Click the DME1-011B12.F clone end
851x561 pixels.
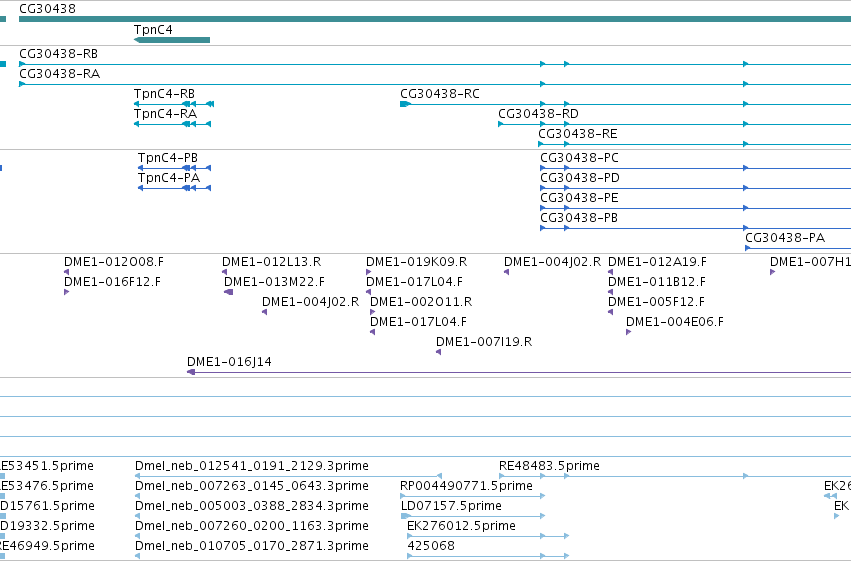point(611,292)
